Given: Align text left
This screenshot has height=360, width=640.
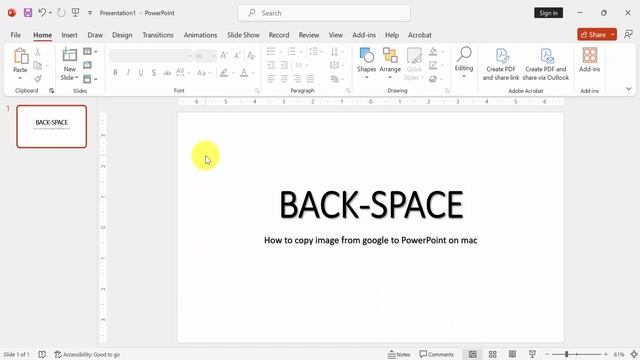Looking at the screenshot, I should click(x=271, y=79).
